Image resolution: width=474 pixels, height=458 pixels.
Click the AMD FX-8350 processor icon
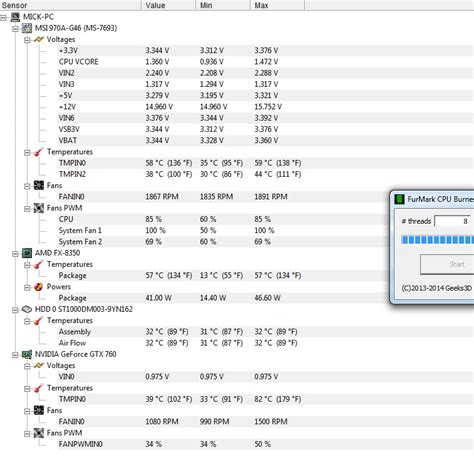pyautogui.click(x=27, y=253)
